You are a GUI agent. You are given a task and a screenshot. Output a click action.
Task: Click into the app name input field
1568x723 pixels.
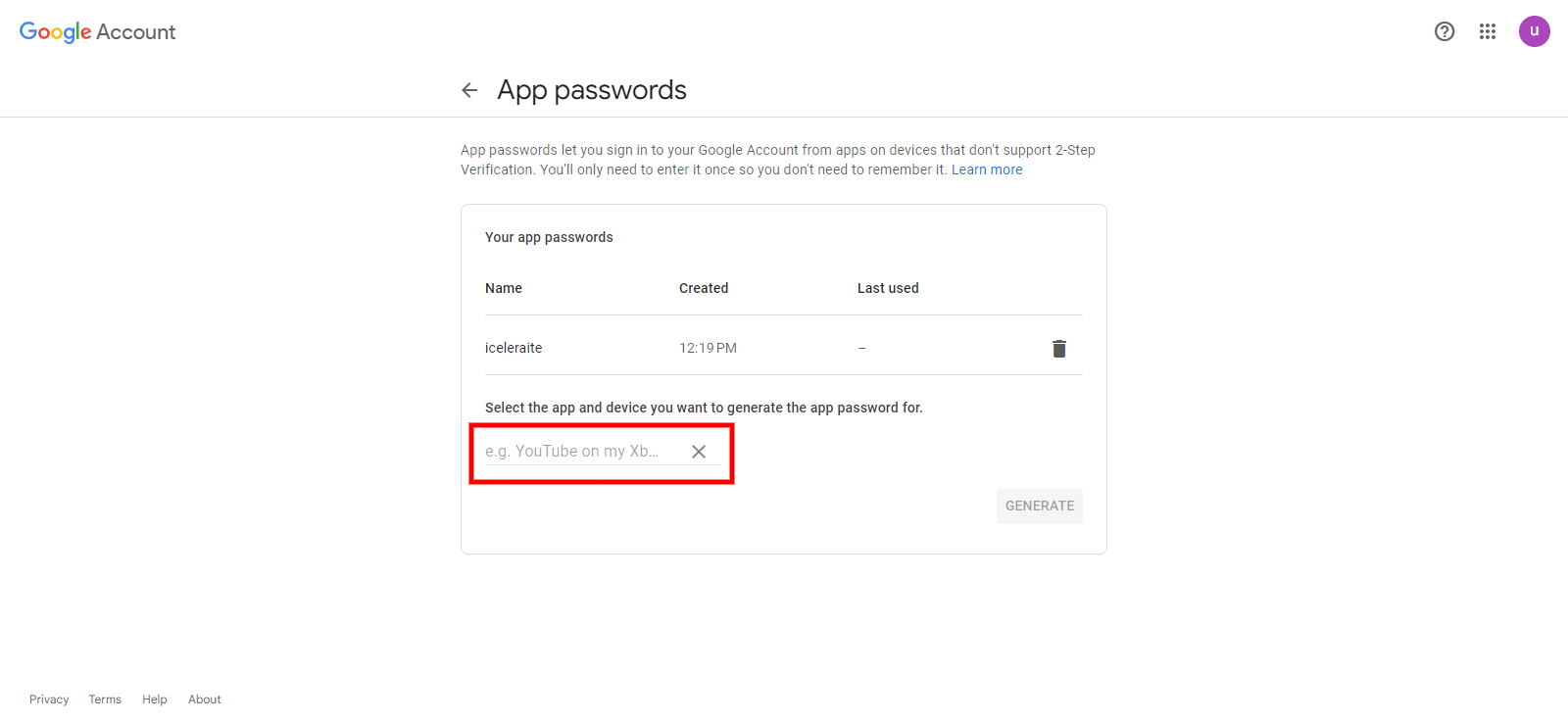pos(578,452)
